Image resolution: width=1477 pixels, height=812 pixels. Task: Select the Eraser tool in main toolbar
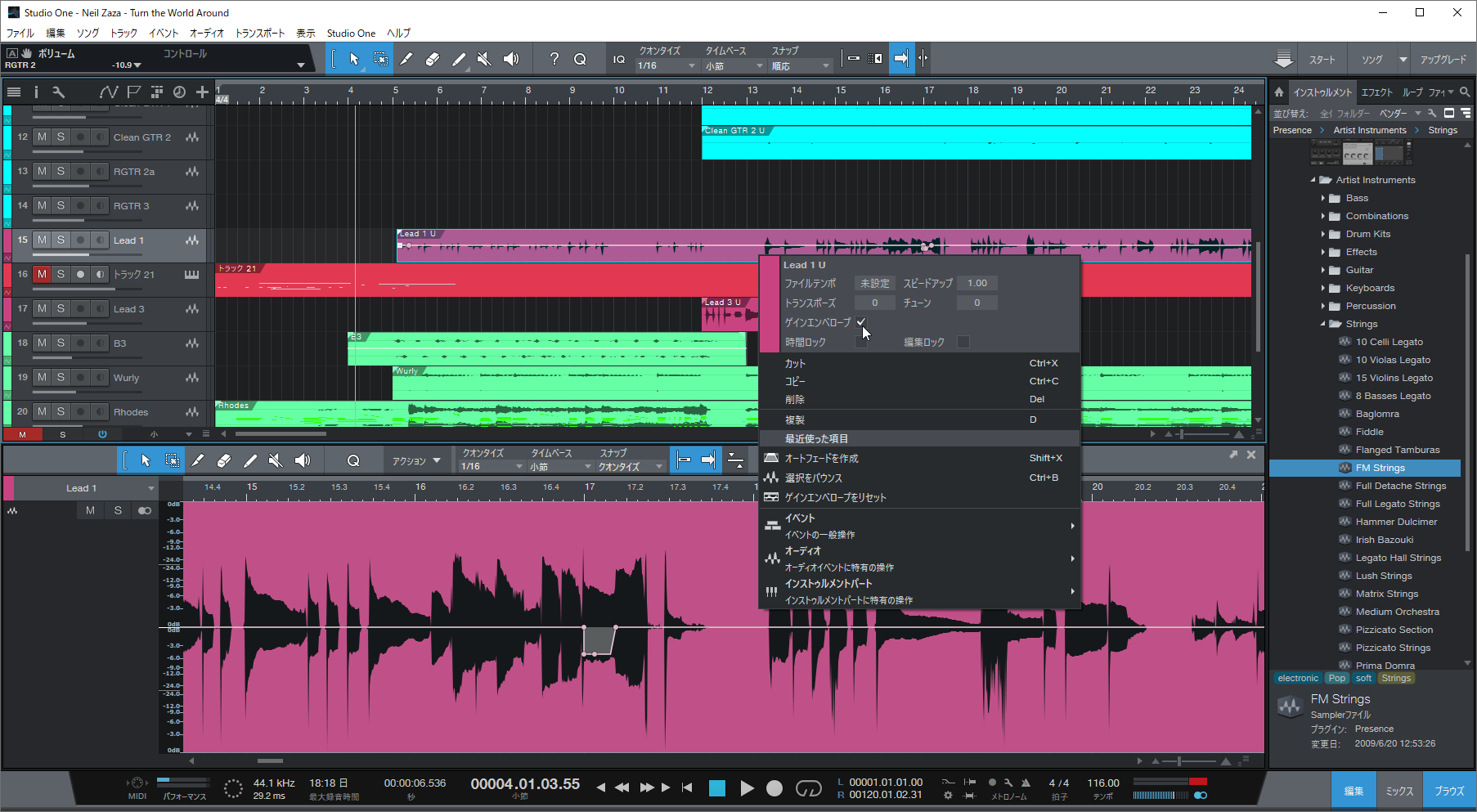tap(433, 59)
